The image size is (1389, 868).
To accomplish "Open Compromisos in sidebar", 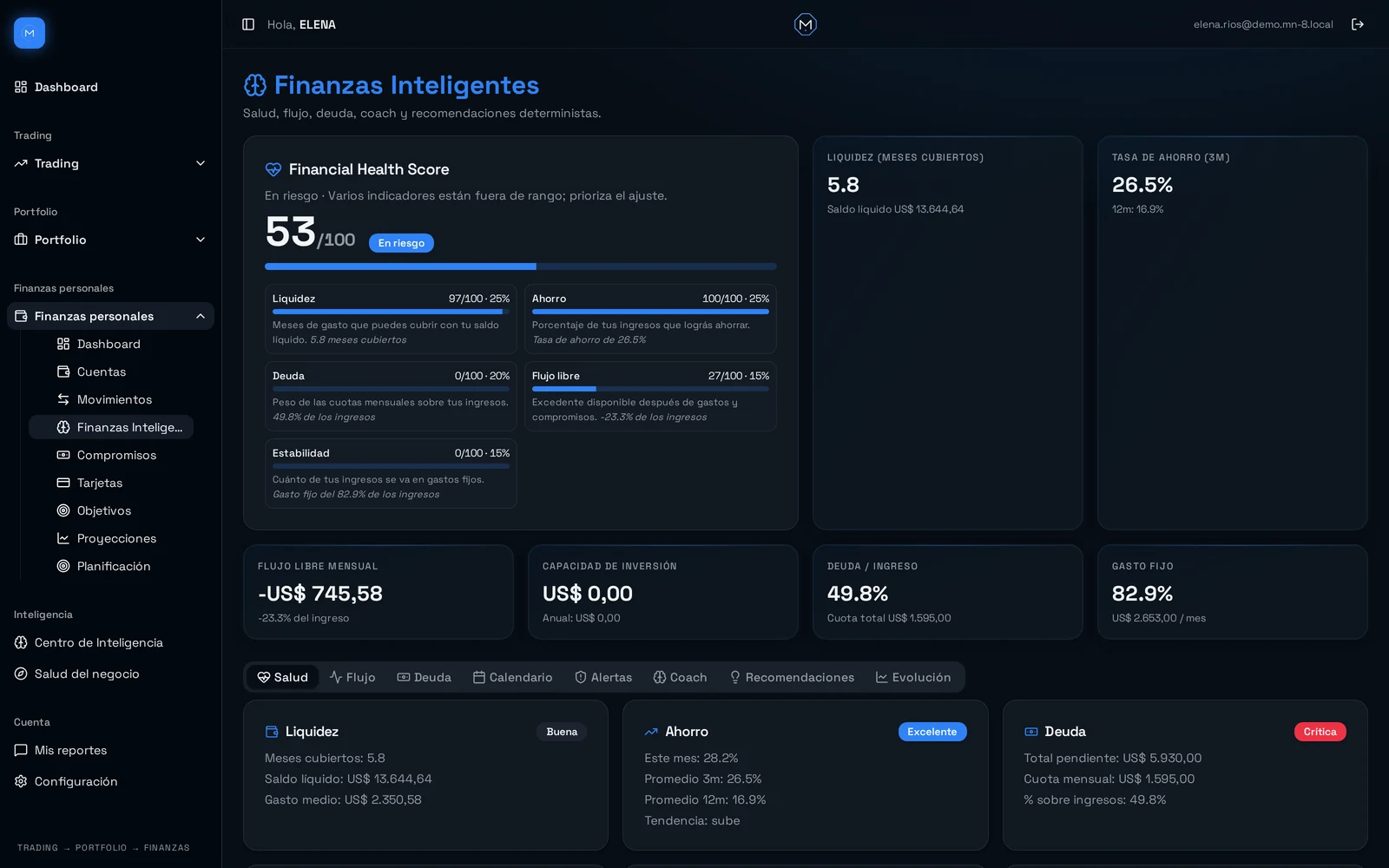I will pyautogui.click(x=111, y=455).
